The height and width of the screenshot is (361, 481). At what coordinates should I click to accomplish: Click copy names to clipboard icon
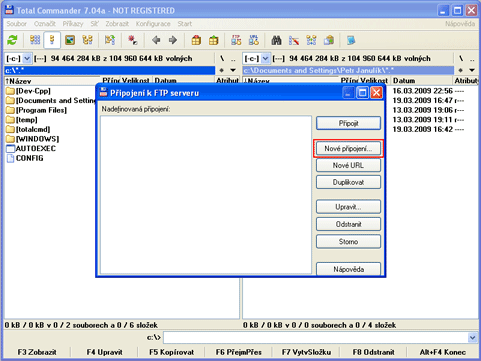coord(329,40)
